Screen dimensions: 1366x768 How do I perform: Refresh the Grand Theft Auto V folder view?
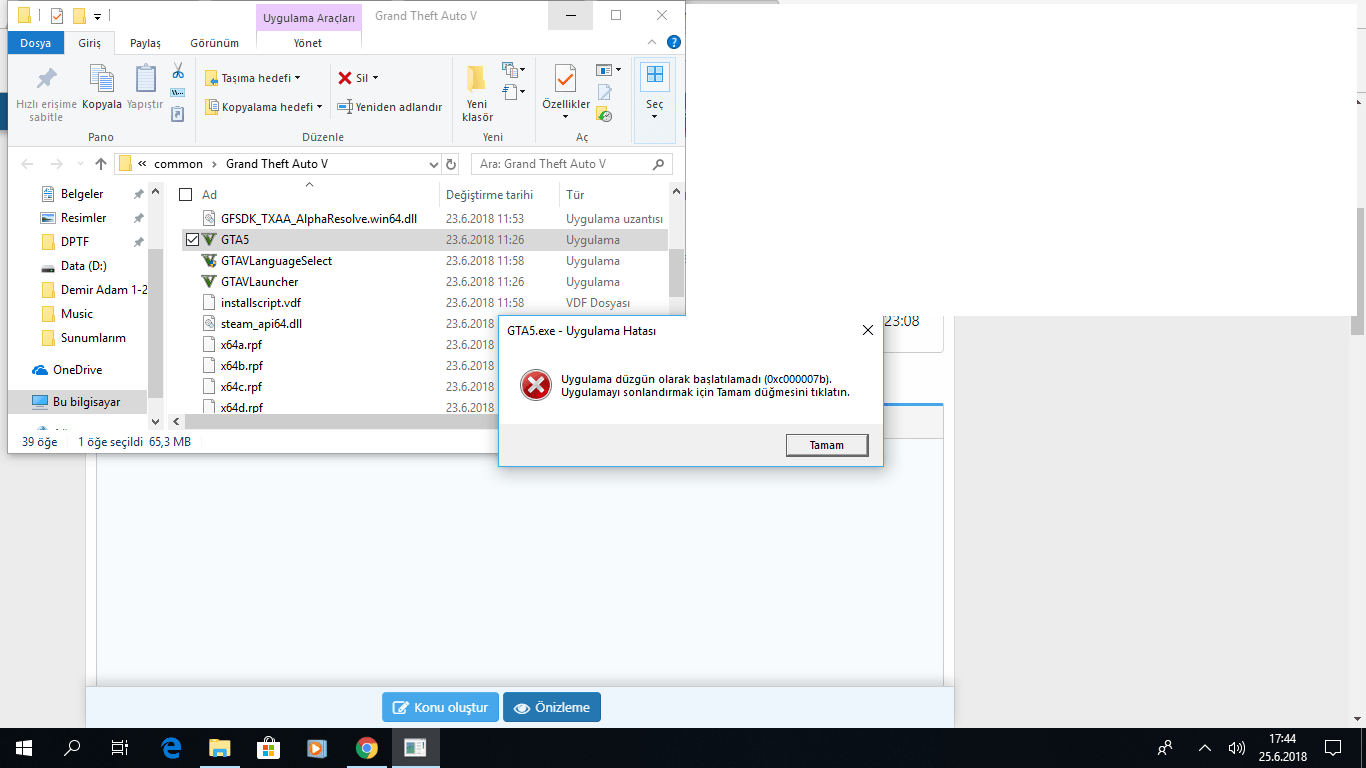click(451, 164)
